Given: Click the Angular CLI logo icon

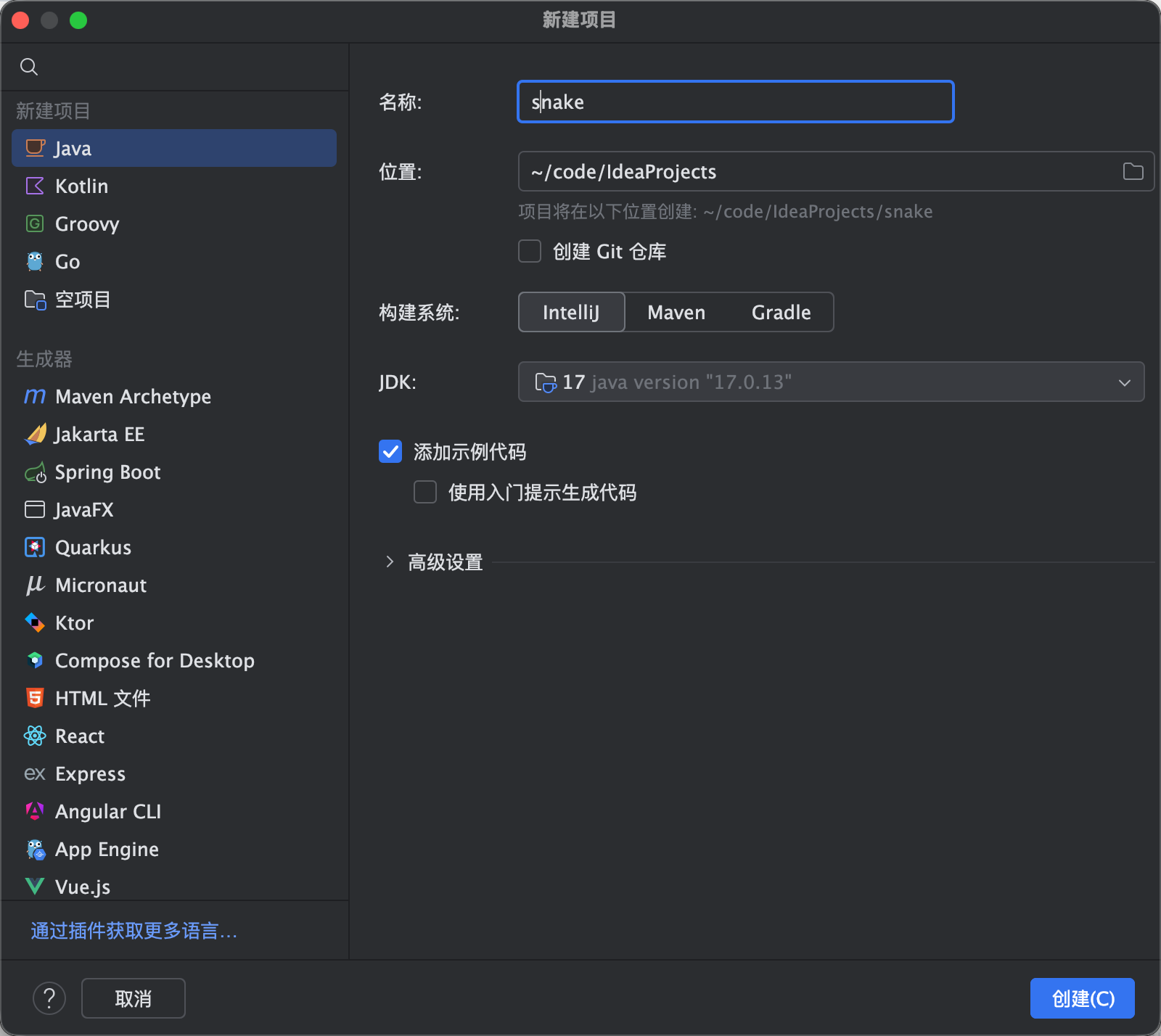Looking at the screenshot, I should coord(35,811).
